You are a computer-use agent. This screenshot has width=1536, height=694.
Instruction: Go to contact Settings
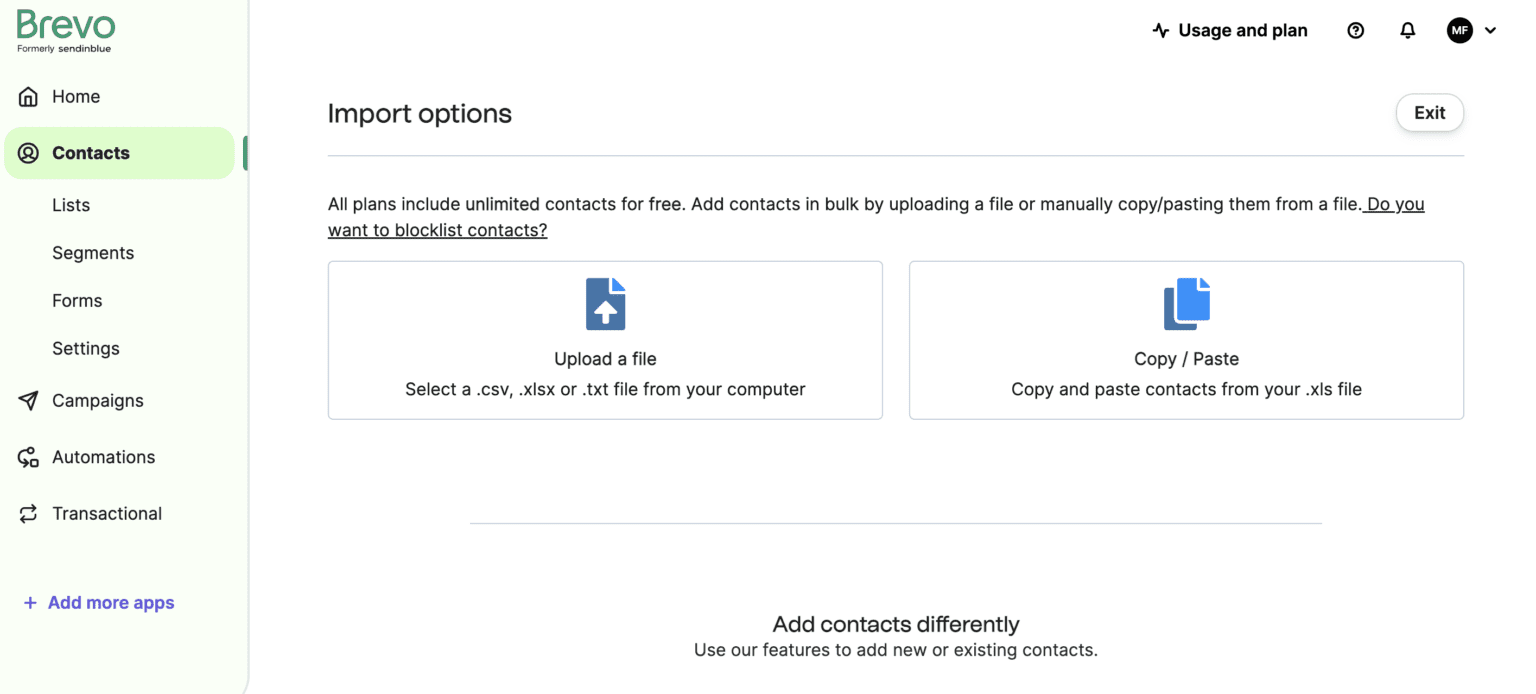86,348
